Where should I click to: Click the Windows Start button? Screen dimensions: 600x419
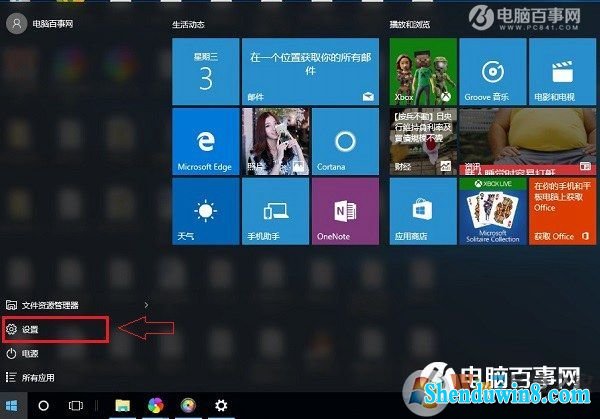click(x=12, y=405)
